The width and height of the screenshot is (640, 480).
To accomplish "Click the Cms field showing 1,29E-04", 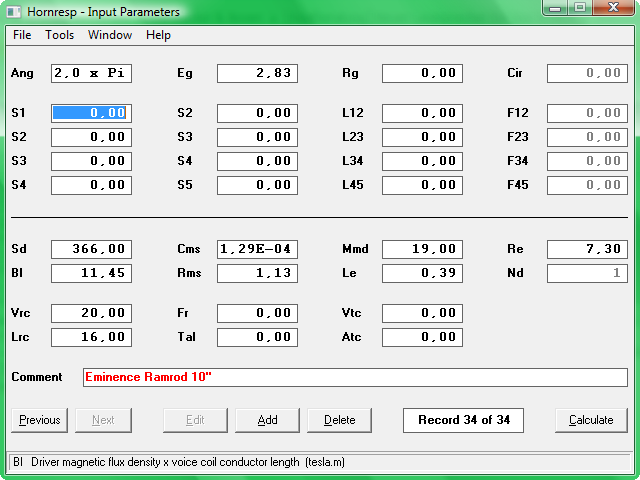I will pos(257,249).
